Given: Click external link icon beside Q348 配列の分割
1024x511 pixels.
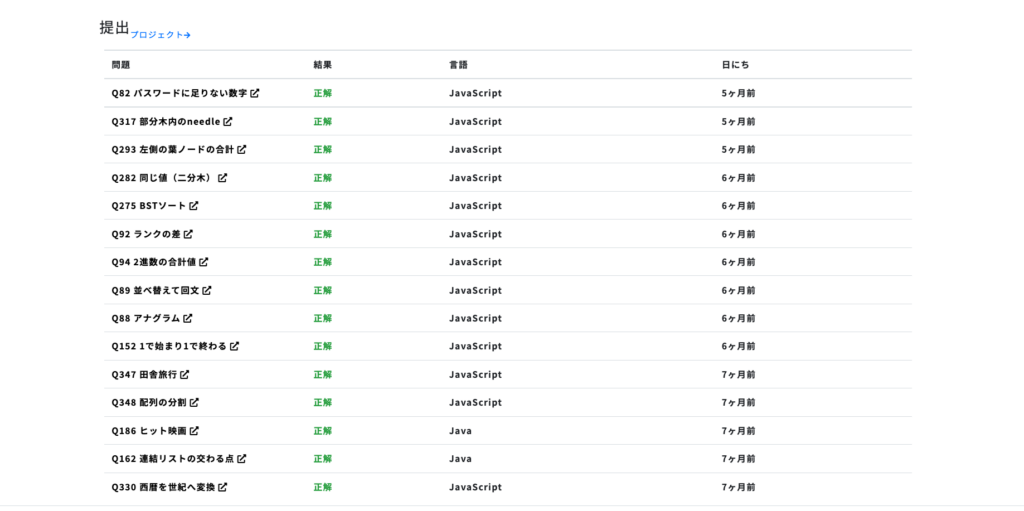Looking at the screenshot, I should coord(194,403).
